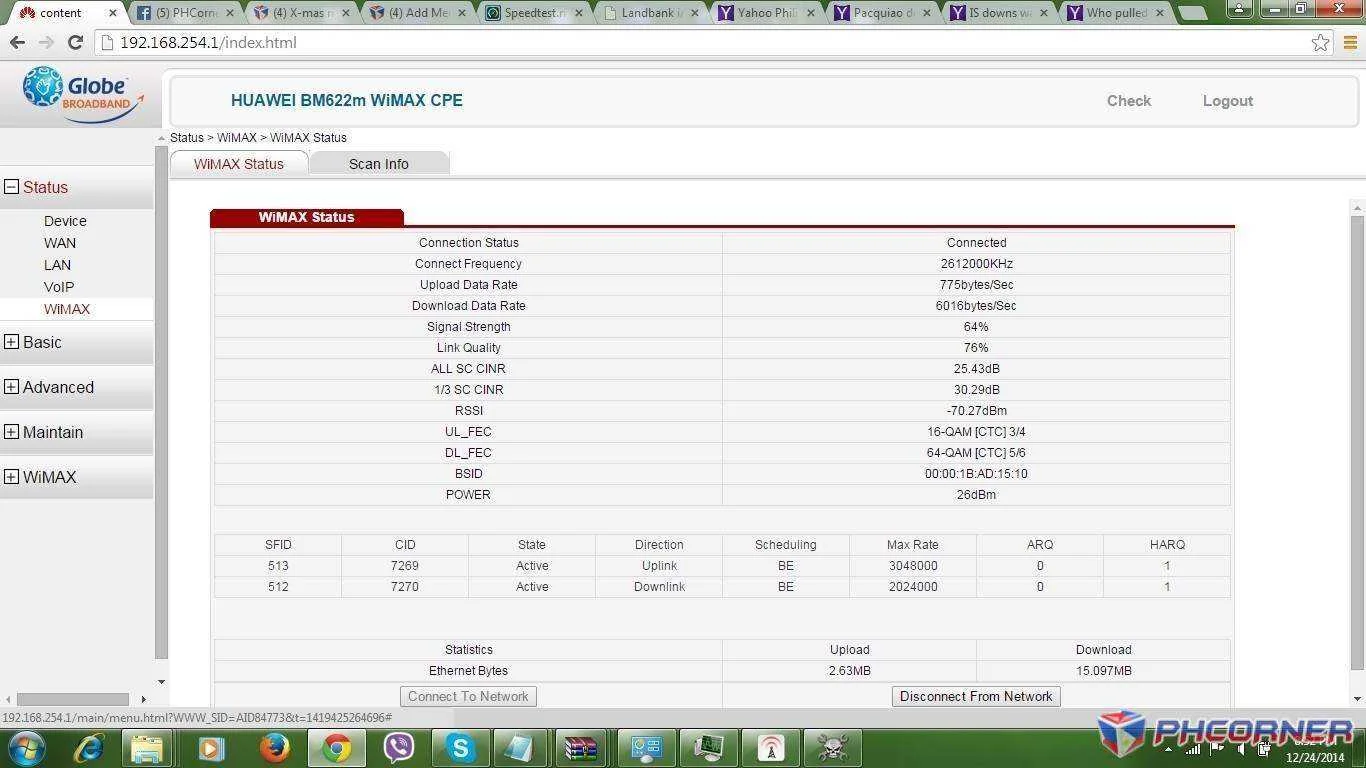Switch to the Yahoo Phil browser tab
Viewport: 1366px width, 768px height.
pyautogui.click(x=768, y=13)
